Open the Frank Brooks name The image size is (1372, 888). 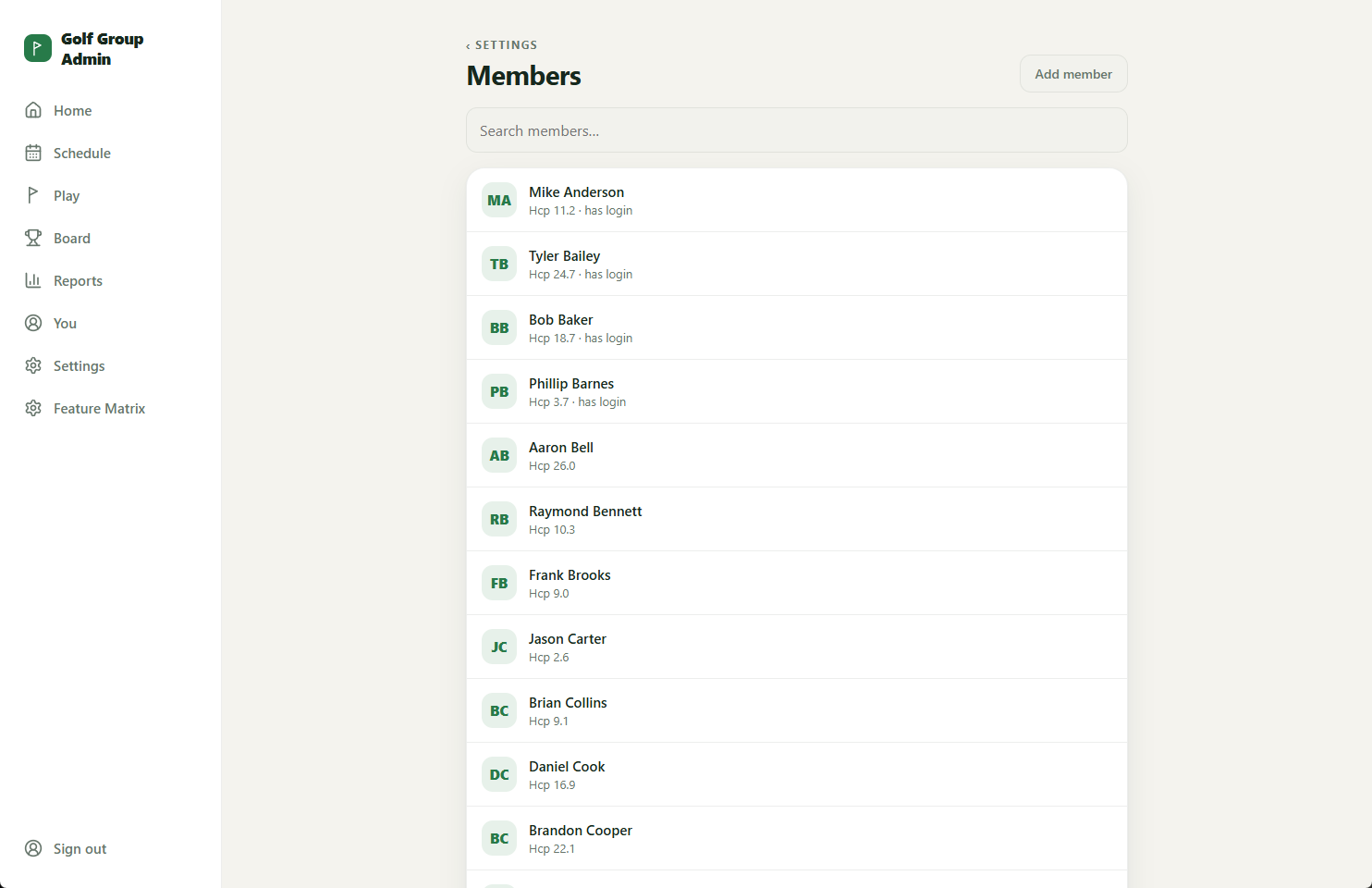[x=570, y=575]
